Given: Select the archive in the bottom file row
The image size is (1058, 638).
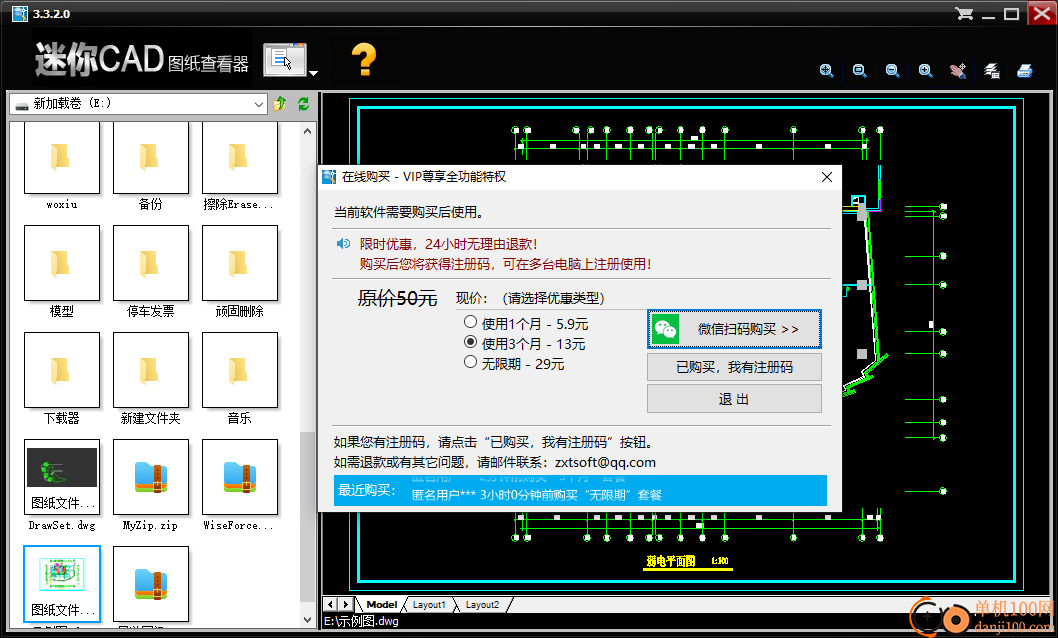Looking at the screenshot, I should (x=150, y=584).
